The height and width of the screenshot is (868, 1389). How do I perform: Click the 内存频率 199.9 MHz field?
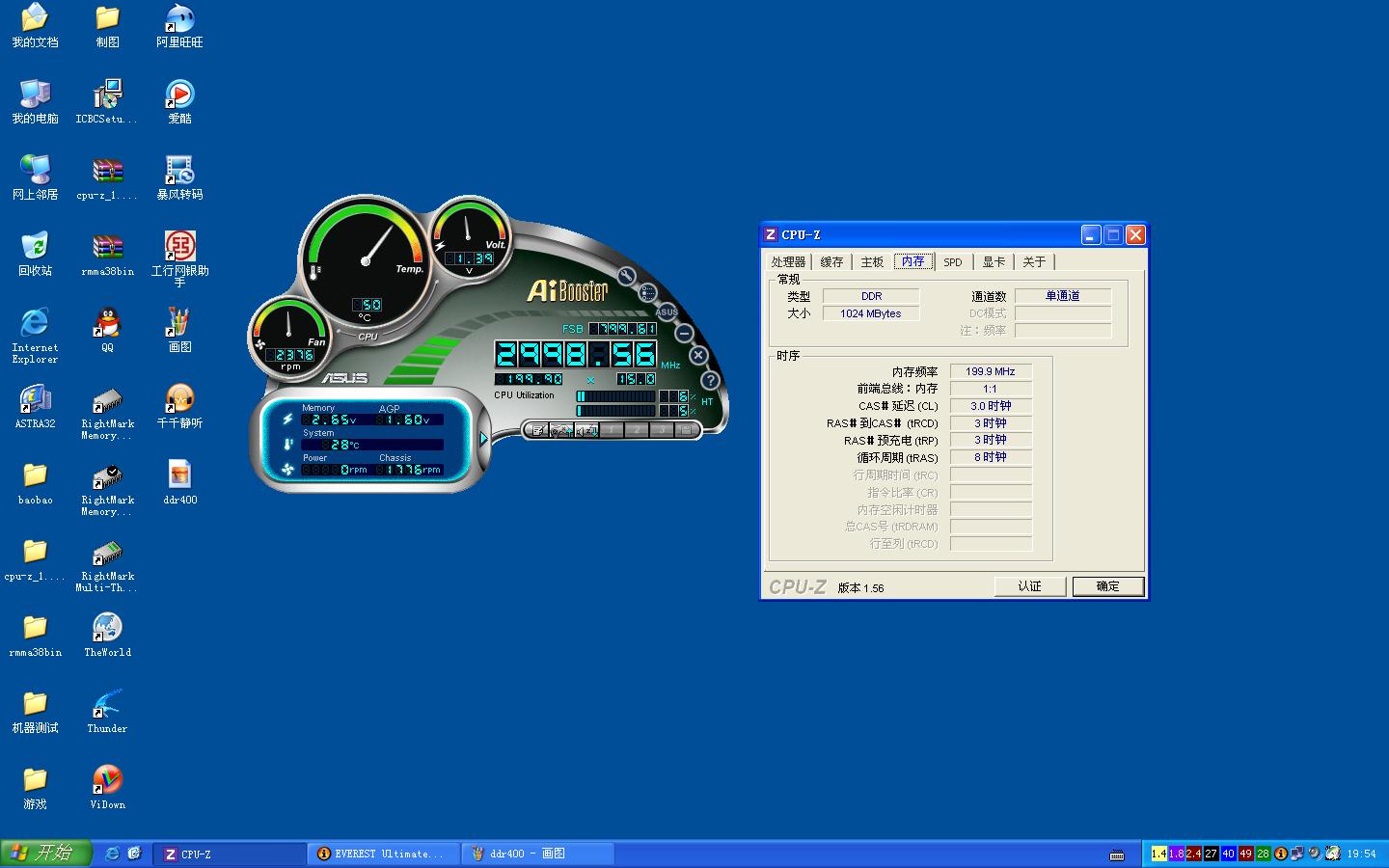click(991, 371)
